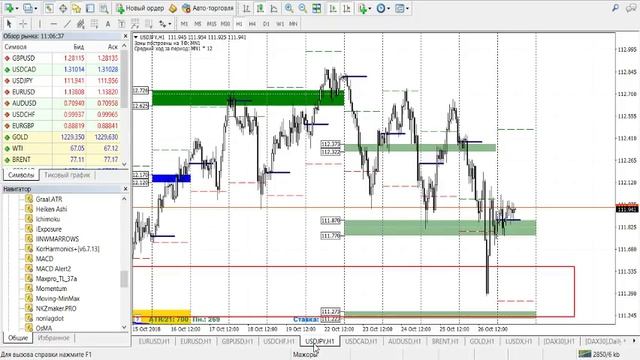Viewport: 640px width, 360px height.
Task: Switch timeframe to M5
Action: (x=198, y=24)
